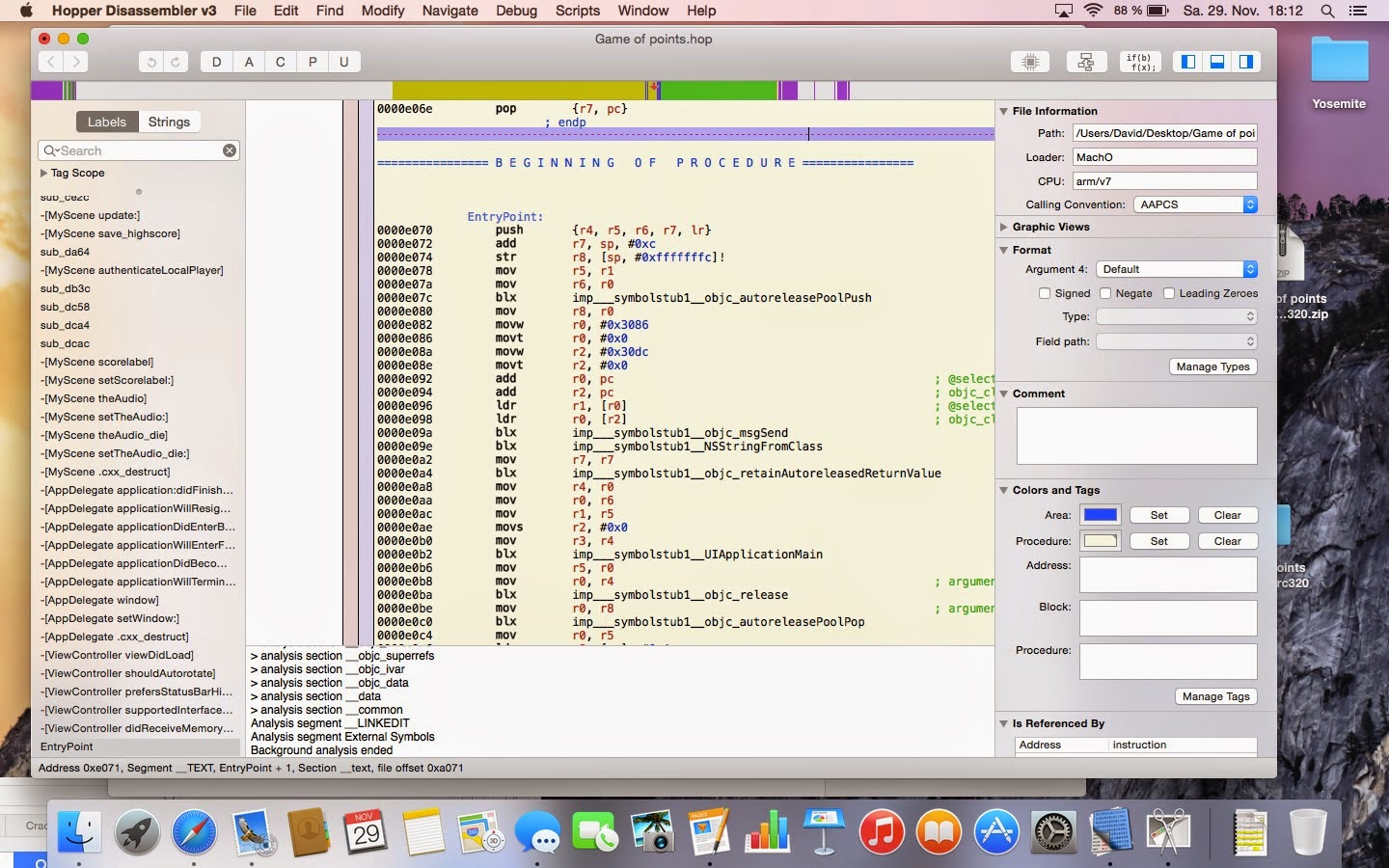The height and width of the screenshot is (868, 1389).
Task: Collapse File Information section
Action: 1003,111
